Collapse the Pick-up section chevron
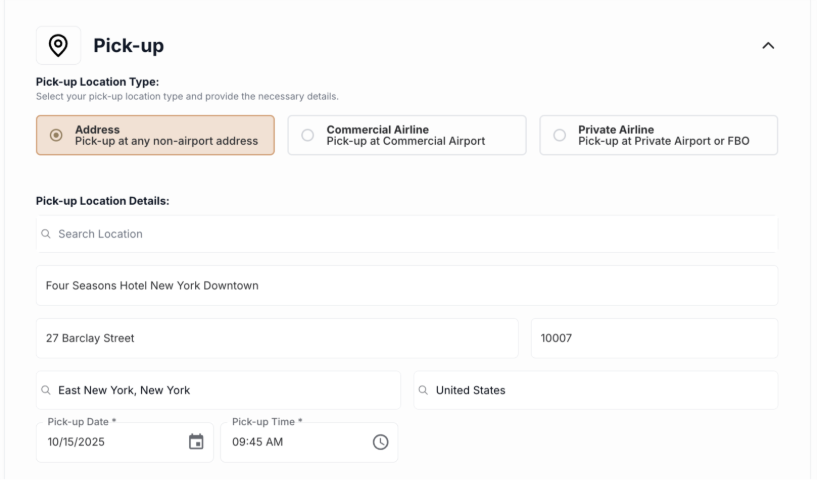 (x=768, y=46)
